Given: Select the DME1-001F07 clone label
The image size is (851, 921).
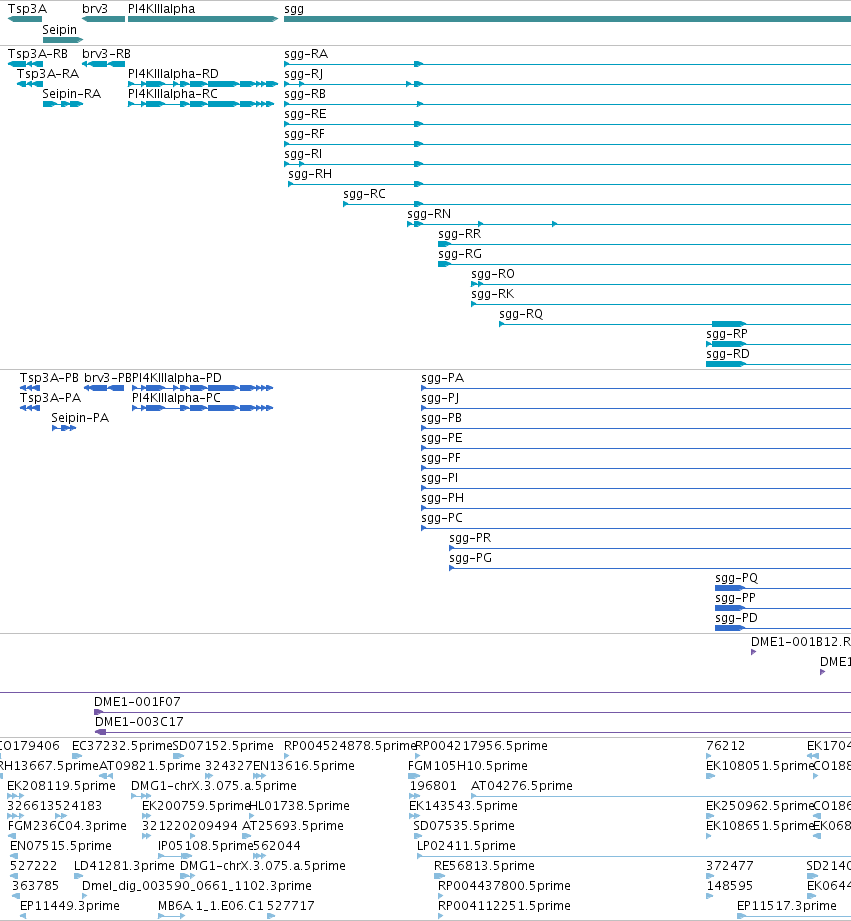Looking at the screenshot, I should coord(137,701).
